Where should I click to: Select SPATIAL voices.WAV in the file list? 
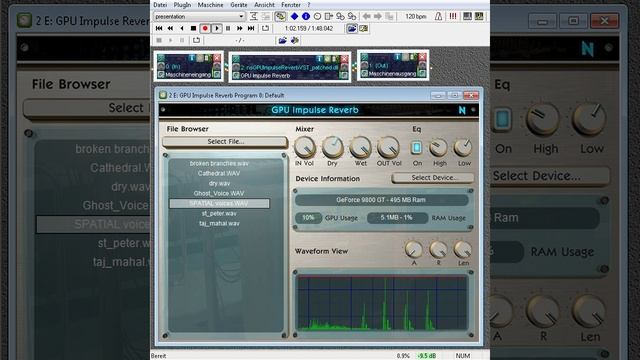tap(219, 203)
